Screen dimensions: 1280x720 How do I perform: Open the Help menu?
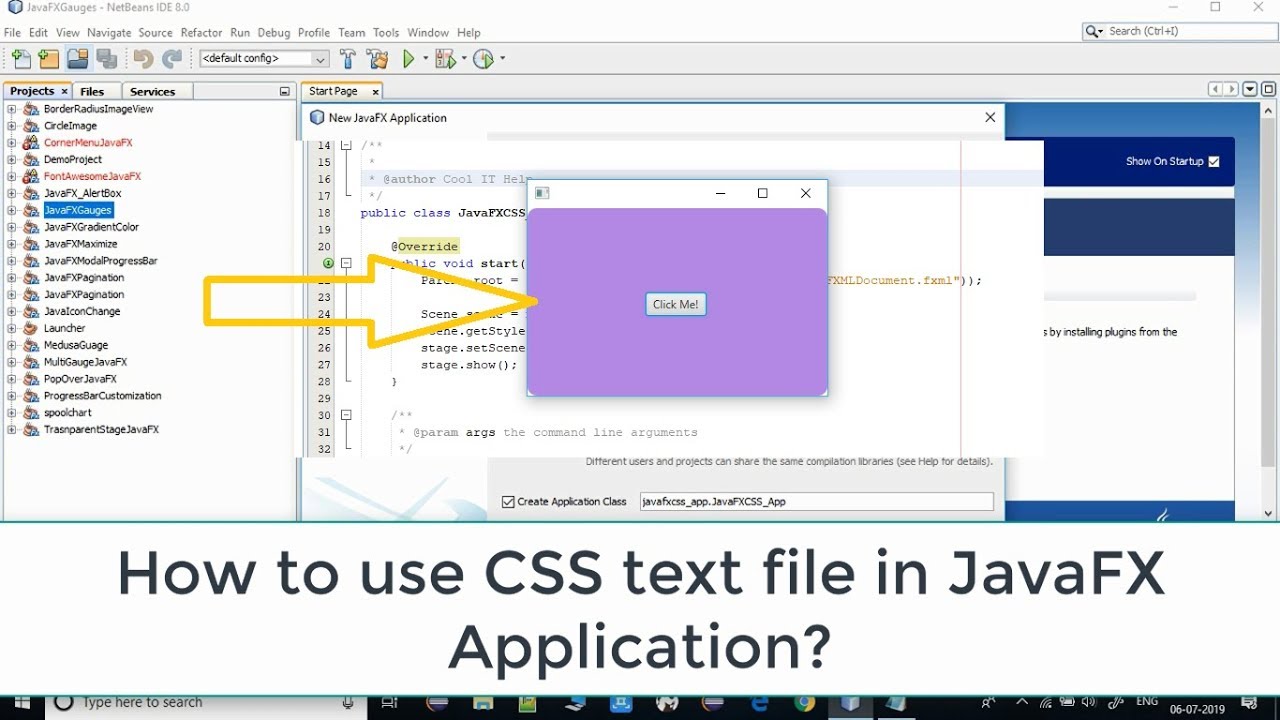coord(468,33)
